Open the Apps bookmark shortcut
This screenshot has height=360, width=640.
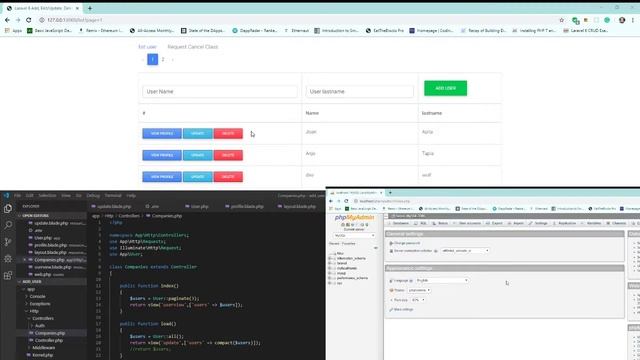click(13, 31)
